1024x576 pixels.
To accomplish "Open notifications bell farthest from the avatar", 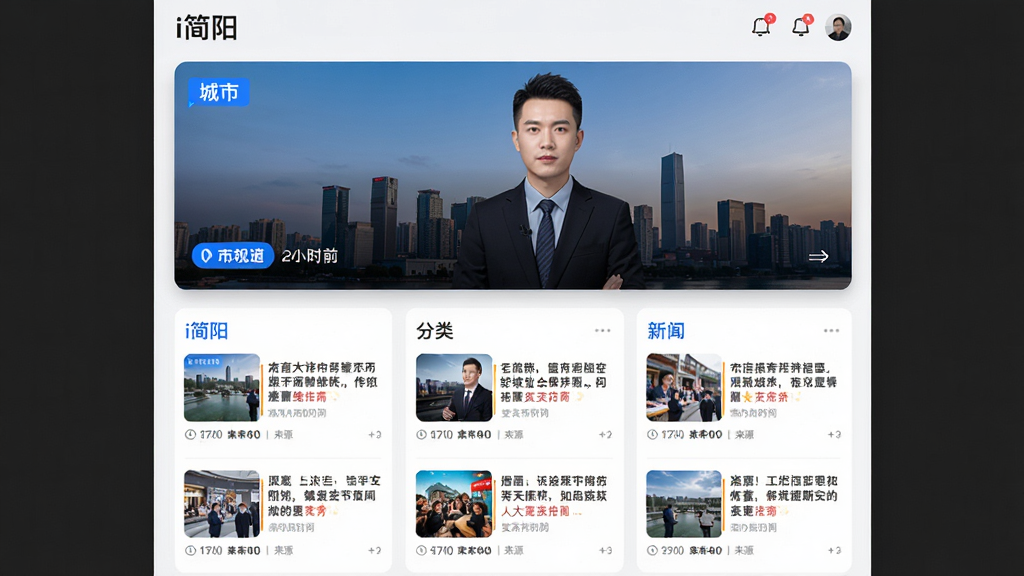I will (x=761, y=27).
